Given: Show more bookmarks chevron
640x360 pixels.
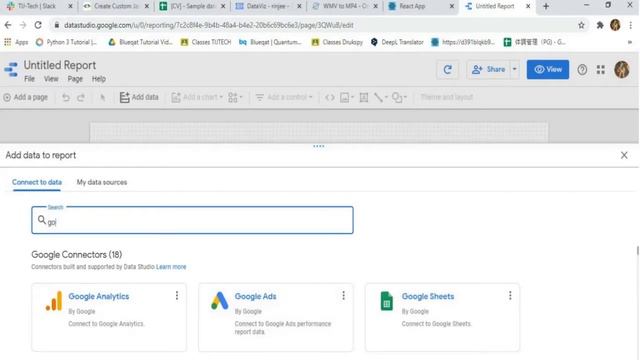Looking at the screenshot, I should click(x=630, y=42).
